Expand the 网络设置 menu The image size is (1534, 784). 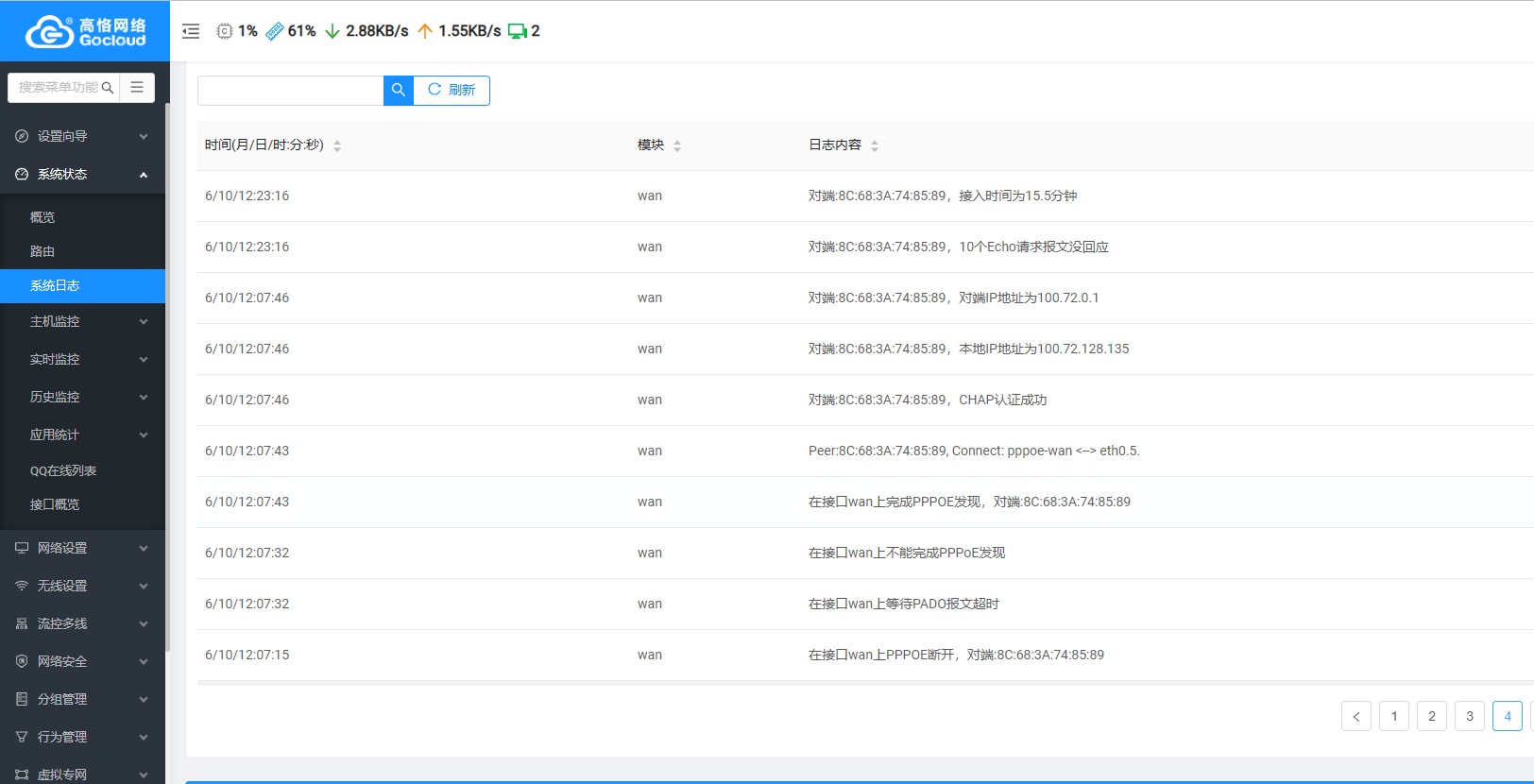tap(82, 548)
